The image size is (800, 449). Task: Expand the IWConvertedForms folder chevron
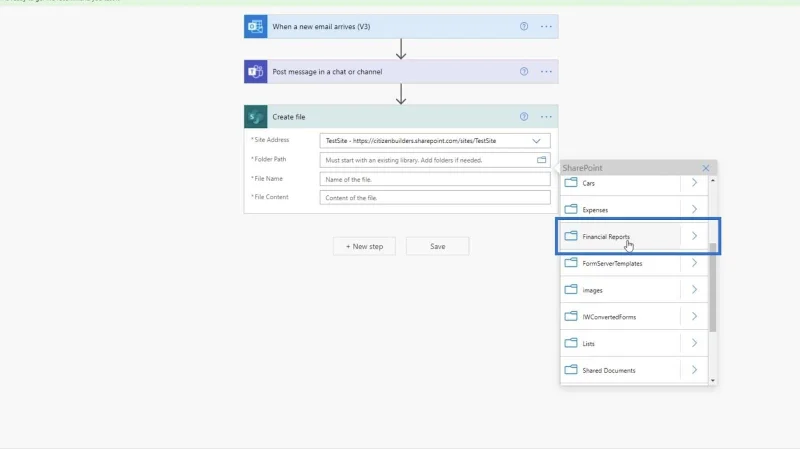(694, 316)
